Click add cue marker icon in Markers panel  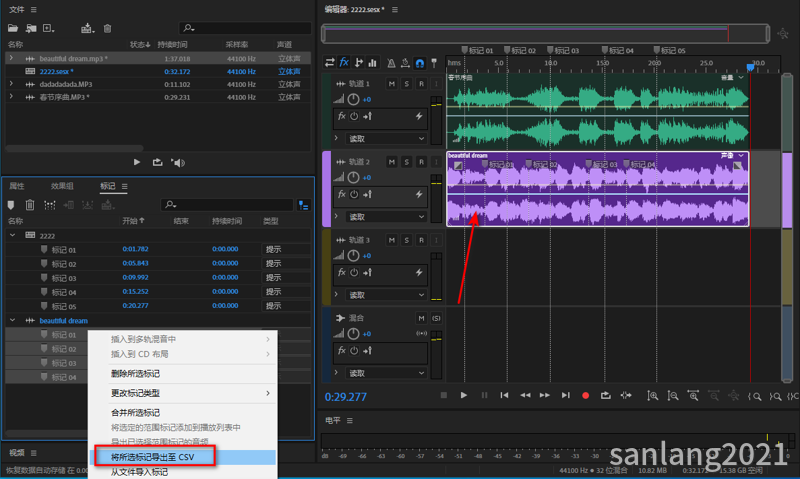pos(11,205)
